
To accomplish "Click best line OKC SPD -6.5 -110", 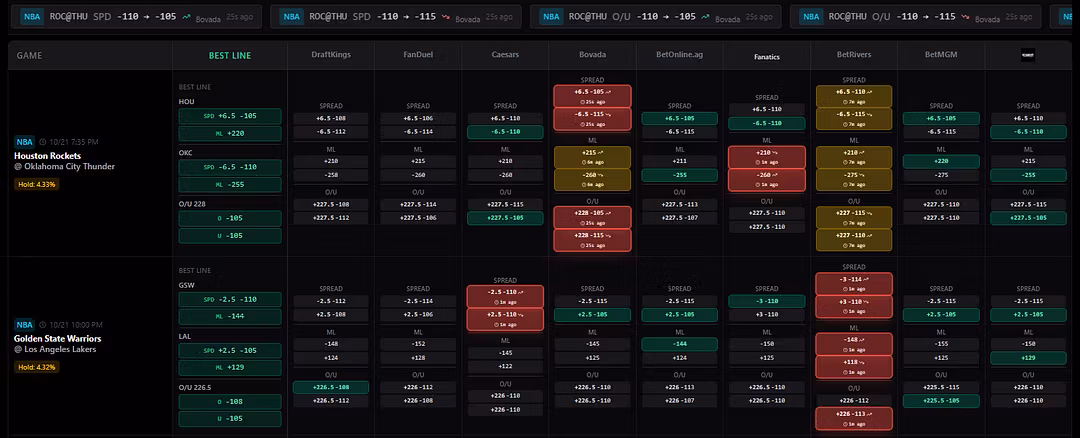I will pyautogui.click(x=230, y=167).
